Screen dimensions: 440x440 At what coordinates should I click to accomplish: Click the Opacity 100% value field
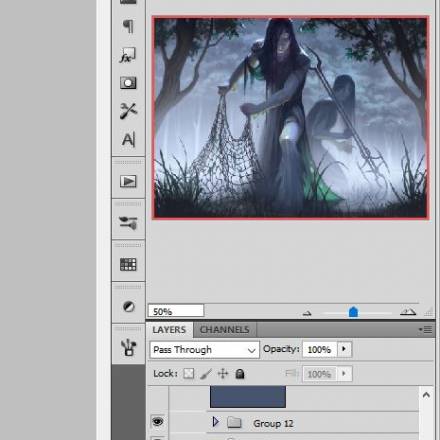(x=320, y=349)
